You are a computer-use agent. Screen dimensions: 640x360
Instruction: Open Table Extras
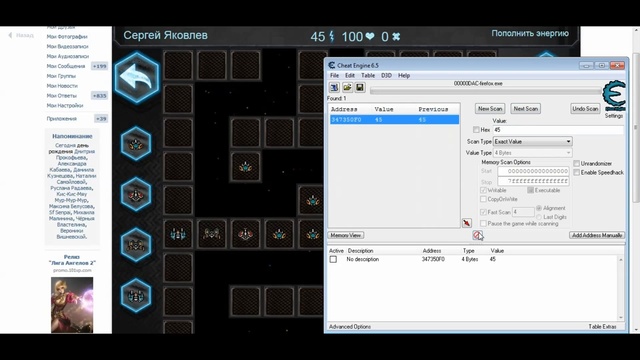602,327
